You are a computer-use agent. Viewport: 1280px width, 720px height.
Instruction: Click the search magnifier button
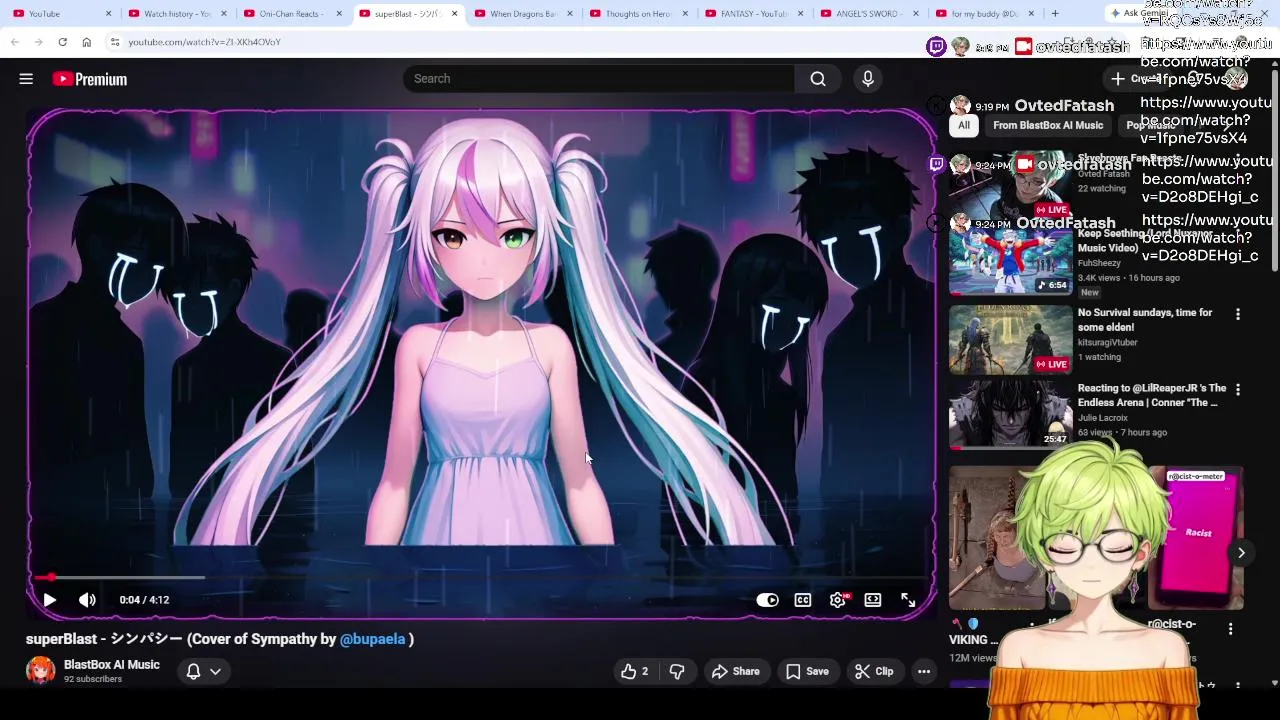818,79
